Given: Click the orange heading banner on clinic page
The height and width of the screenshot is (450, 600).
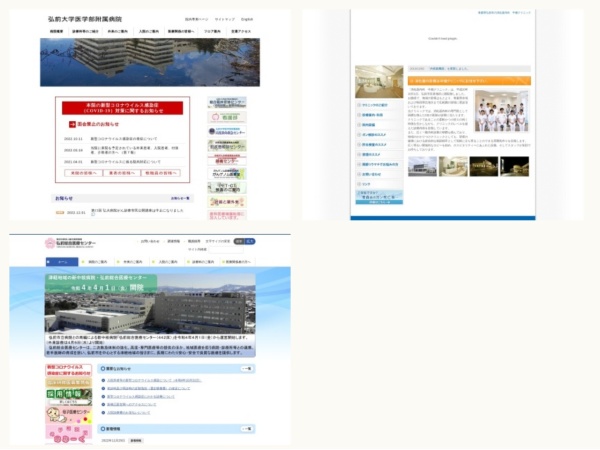Looking at the screenshot, I should [x=469, y=81].
